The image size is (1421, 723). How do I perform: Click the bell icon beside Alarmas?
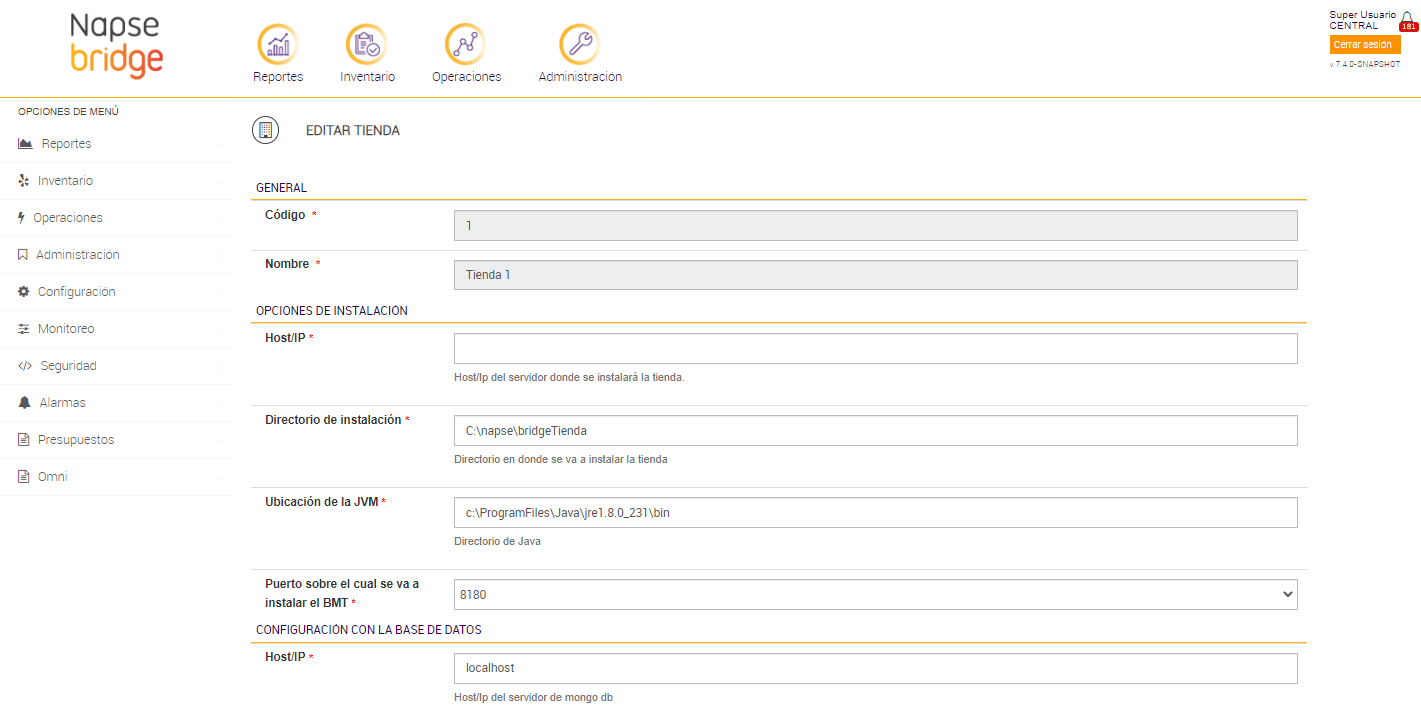click(24, 403)
